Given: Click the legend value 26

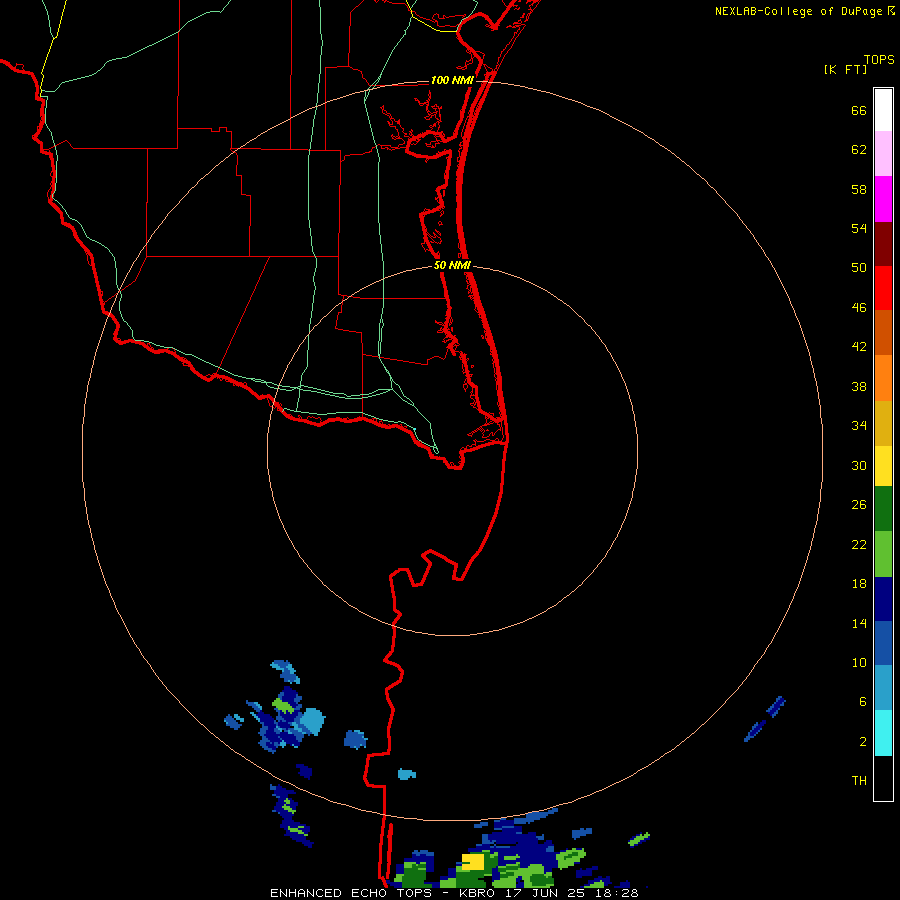Looking at the screenshot, I should pos(859,505).
